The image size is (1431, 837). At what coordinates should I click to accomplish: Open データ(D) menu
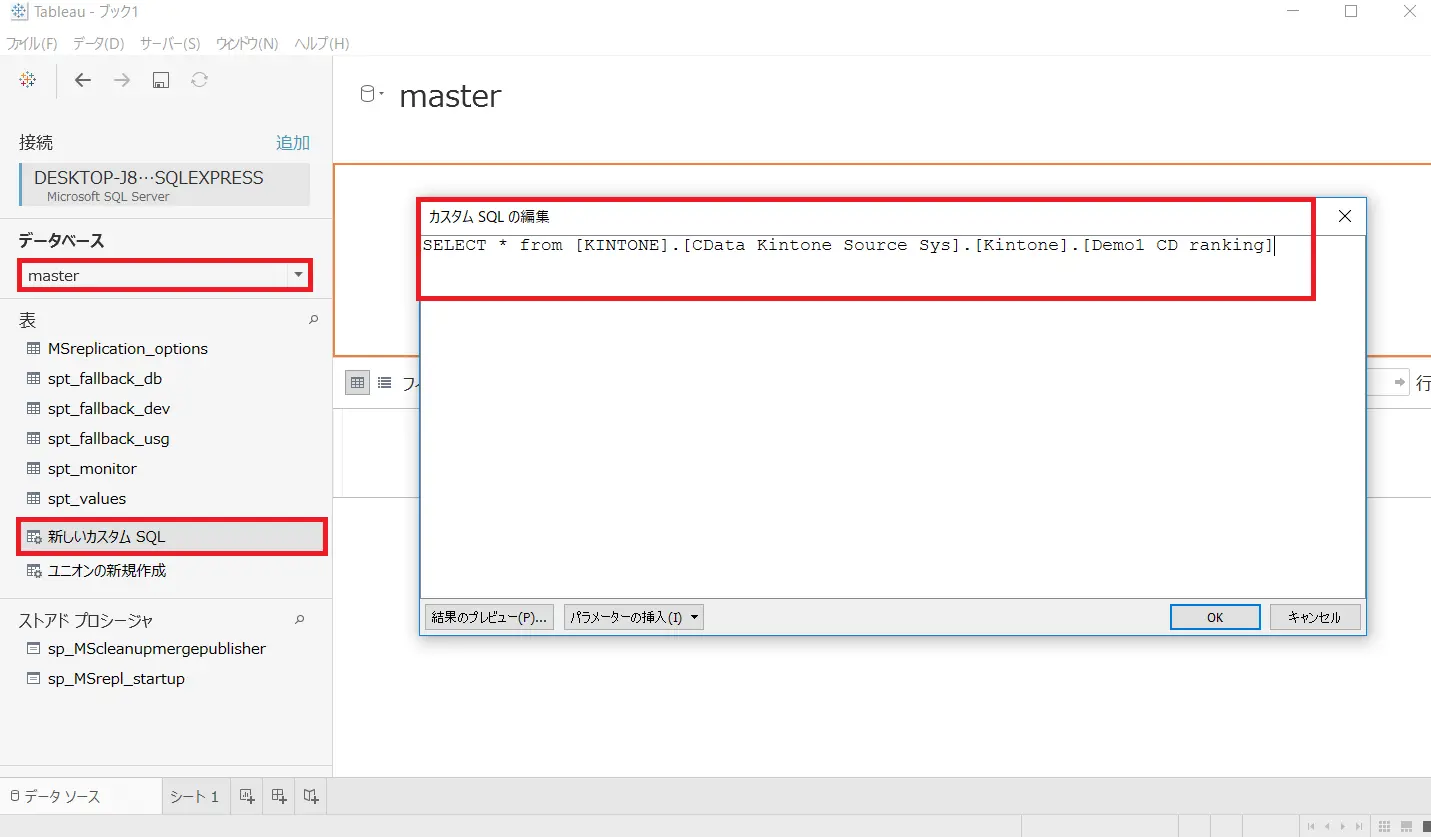tap(98, 44)
